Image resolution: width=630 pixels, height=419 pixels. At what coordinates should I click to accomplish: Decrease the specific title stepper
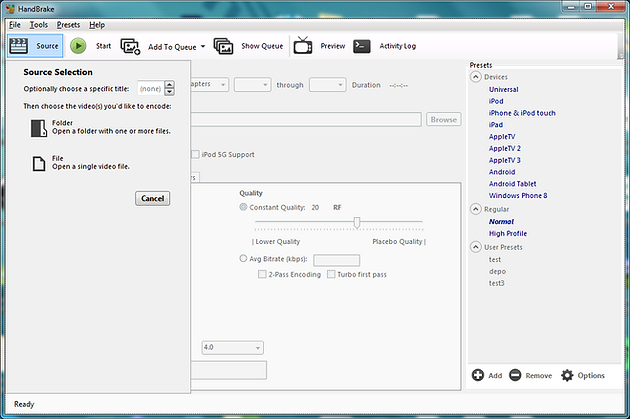(x=170, y=92)
